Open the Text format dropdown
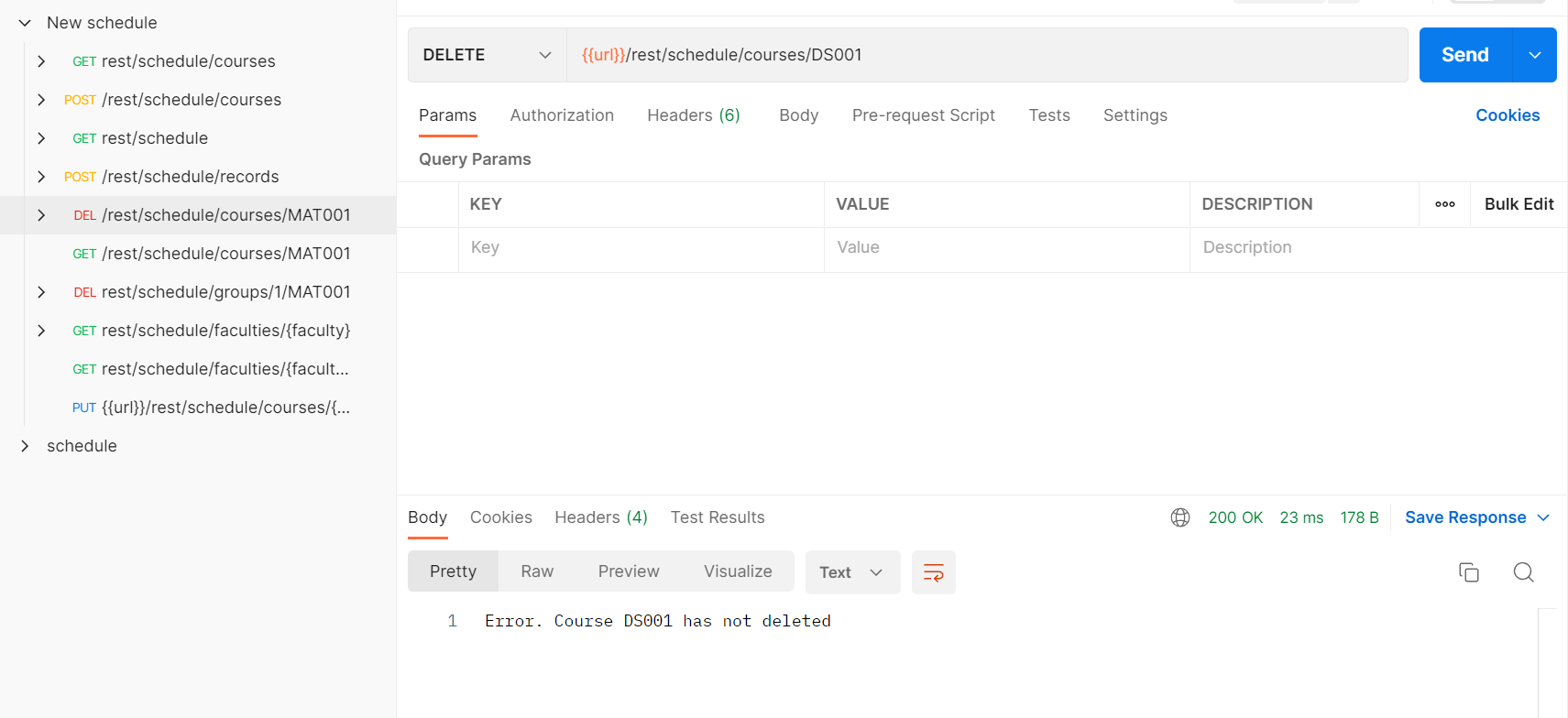 tap(851, 572)
